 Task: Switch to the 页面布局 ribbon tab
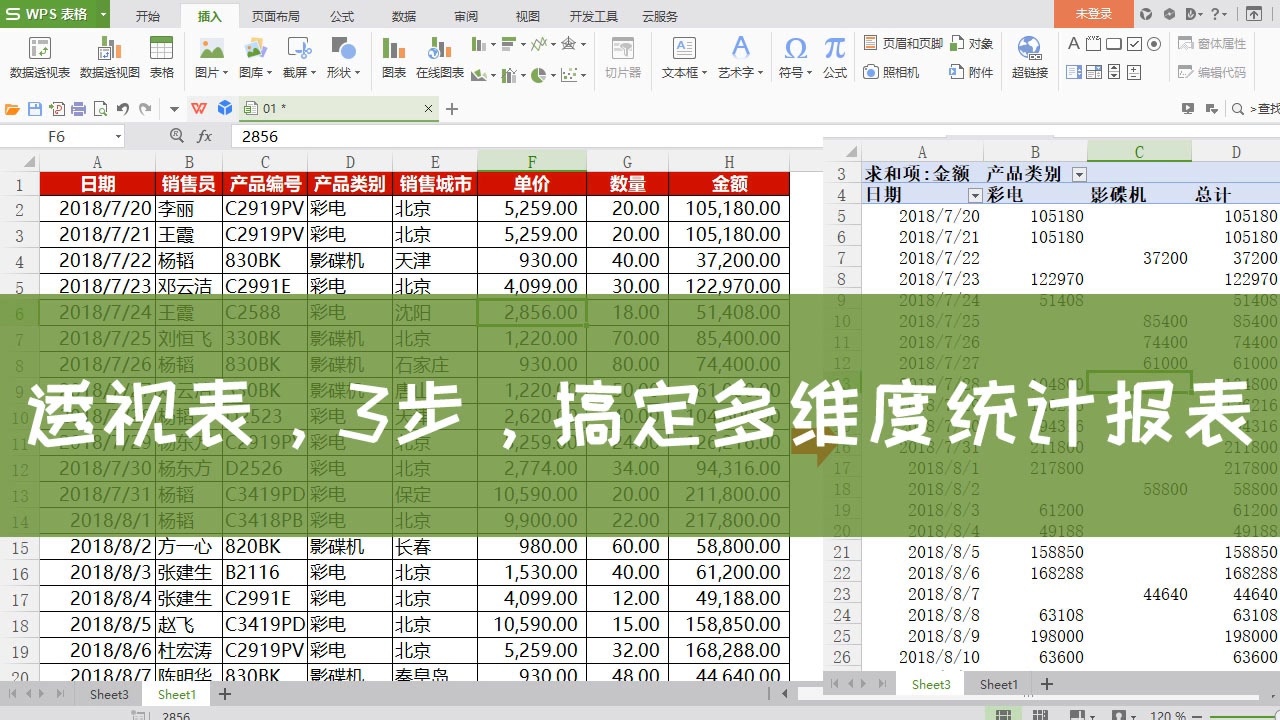click(275, 16)
